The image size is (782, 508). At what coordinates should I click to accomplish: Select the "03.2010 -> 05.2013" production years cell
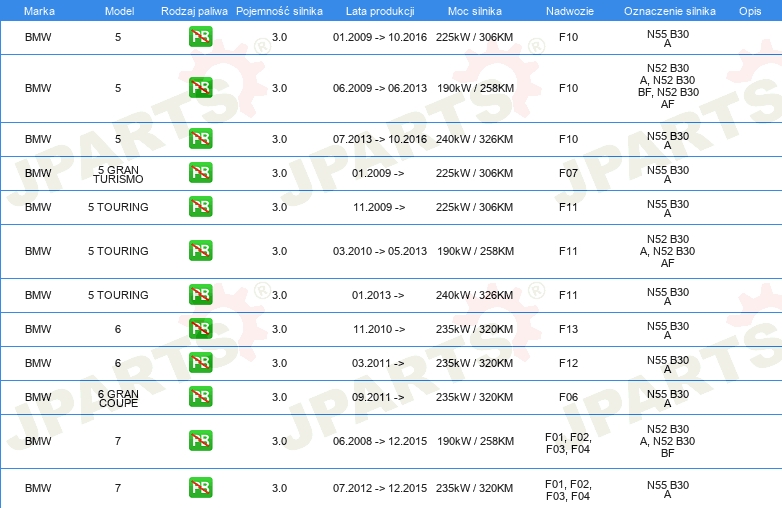coord(380,251)
